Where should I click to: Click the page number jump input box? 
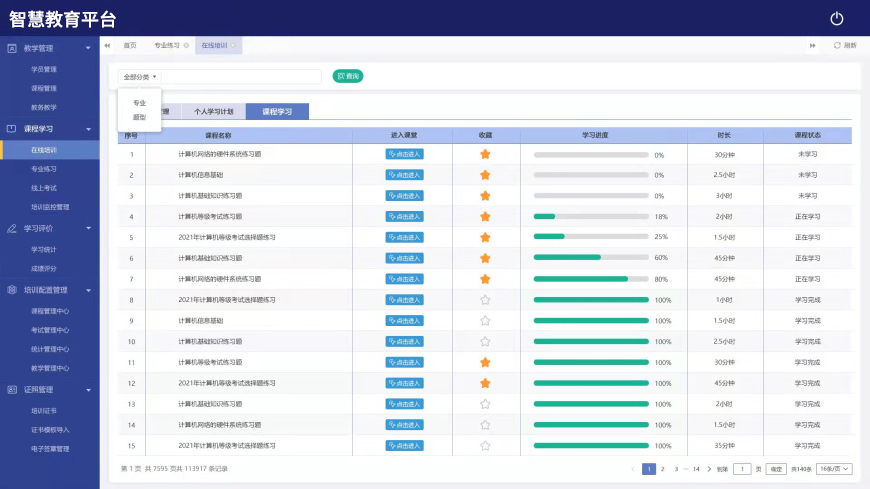[742, 469]
